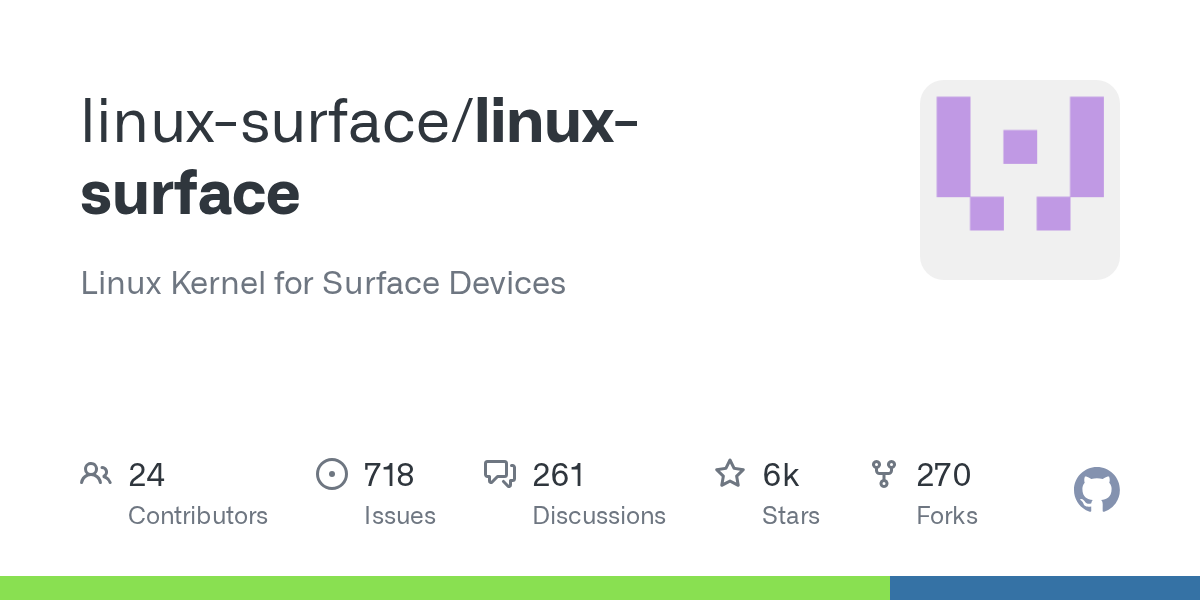Click the Stars label text

pyautogui.click(x=790, y=516)
